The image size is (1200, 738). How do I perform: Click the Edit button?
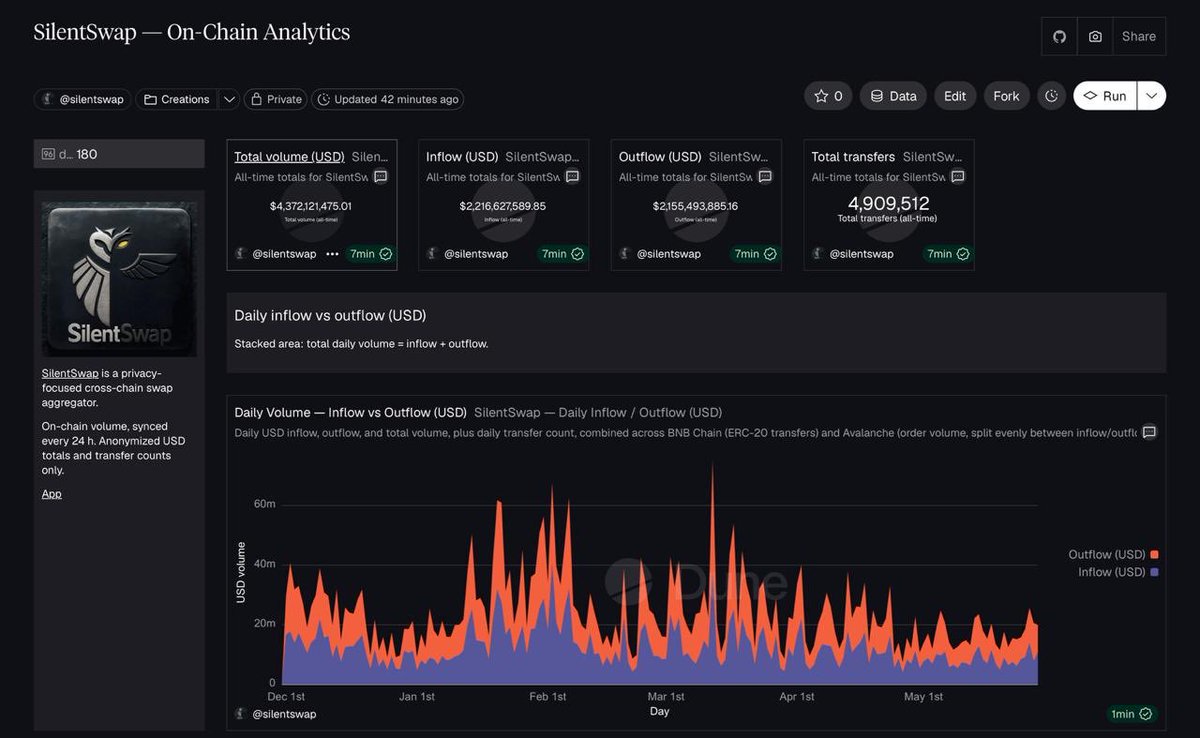click(955, 96)
